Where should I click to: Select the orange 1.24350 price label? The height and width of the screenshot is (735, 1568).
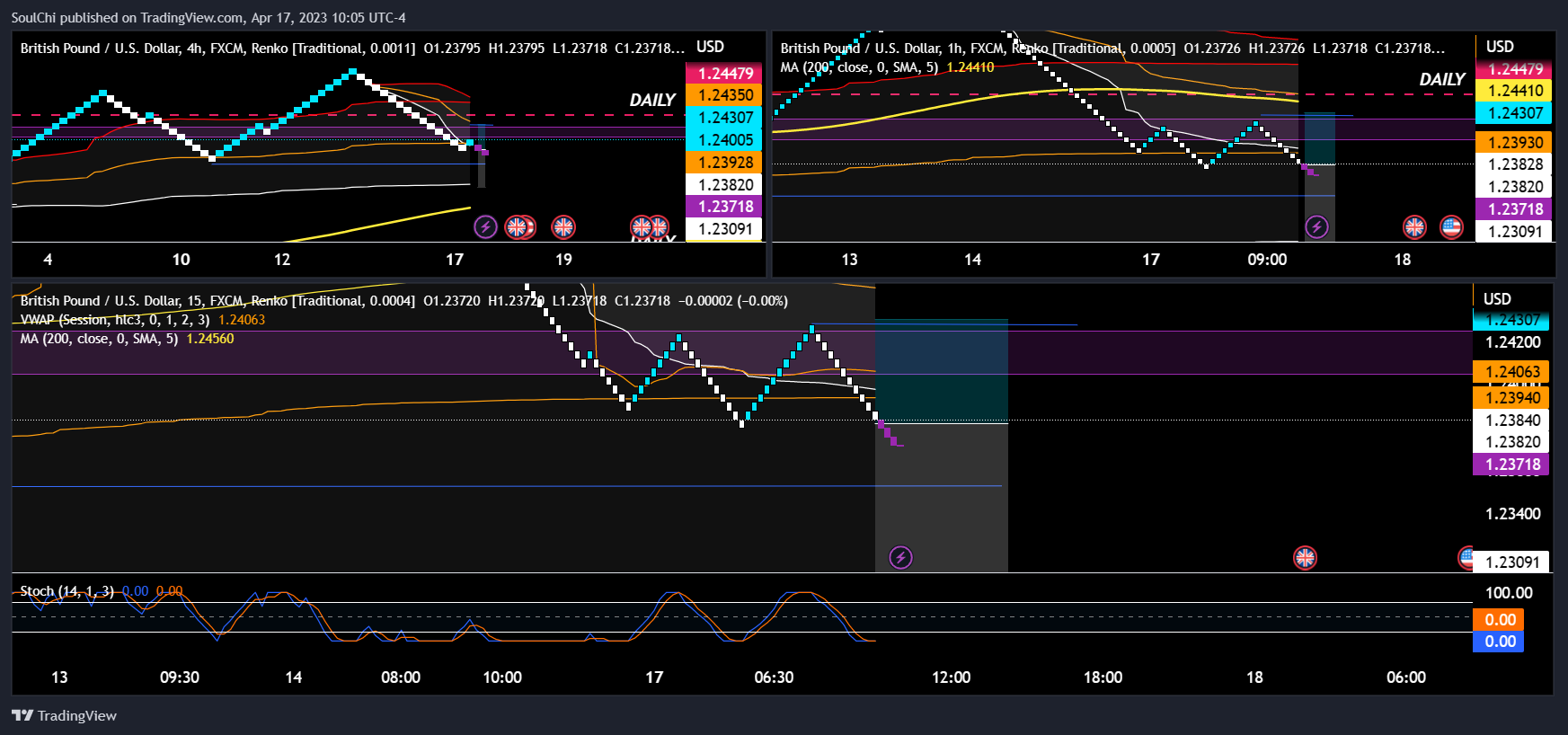(x=725, y=95)
